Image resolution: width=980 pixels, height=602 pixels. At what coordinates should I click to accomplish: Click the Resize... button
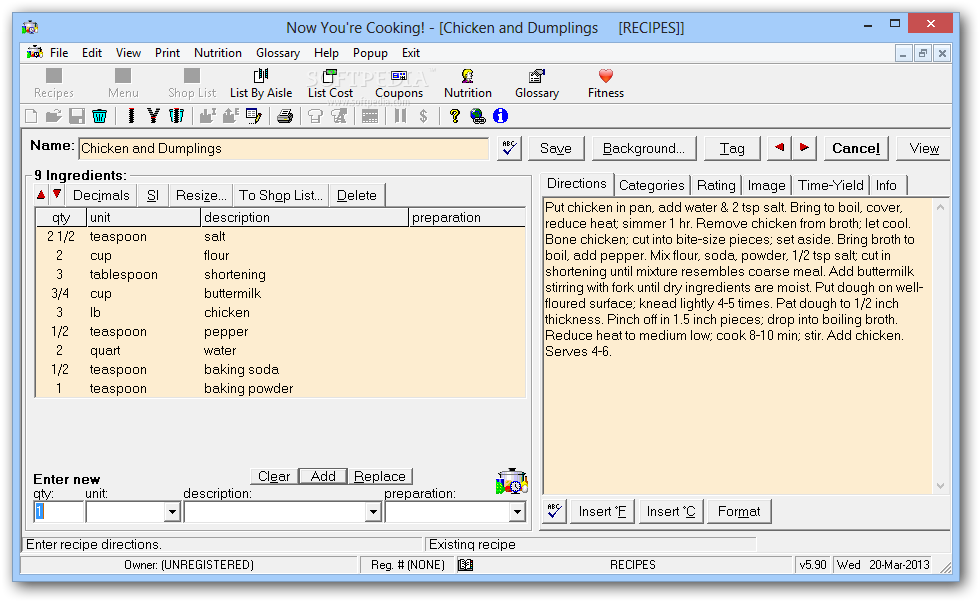coord(201,195)
